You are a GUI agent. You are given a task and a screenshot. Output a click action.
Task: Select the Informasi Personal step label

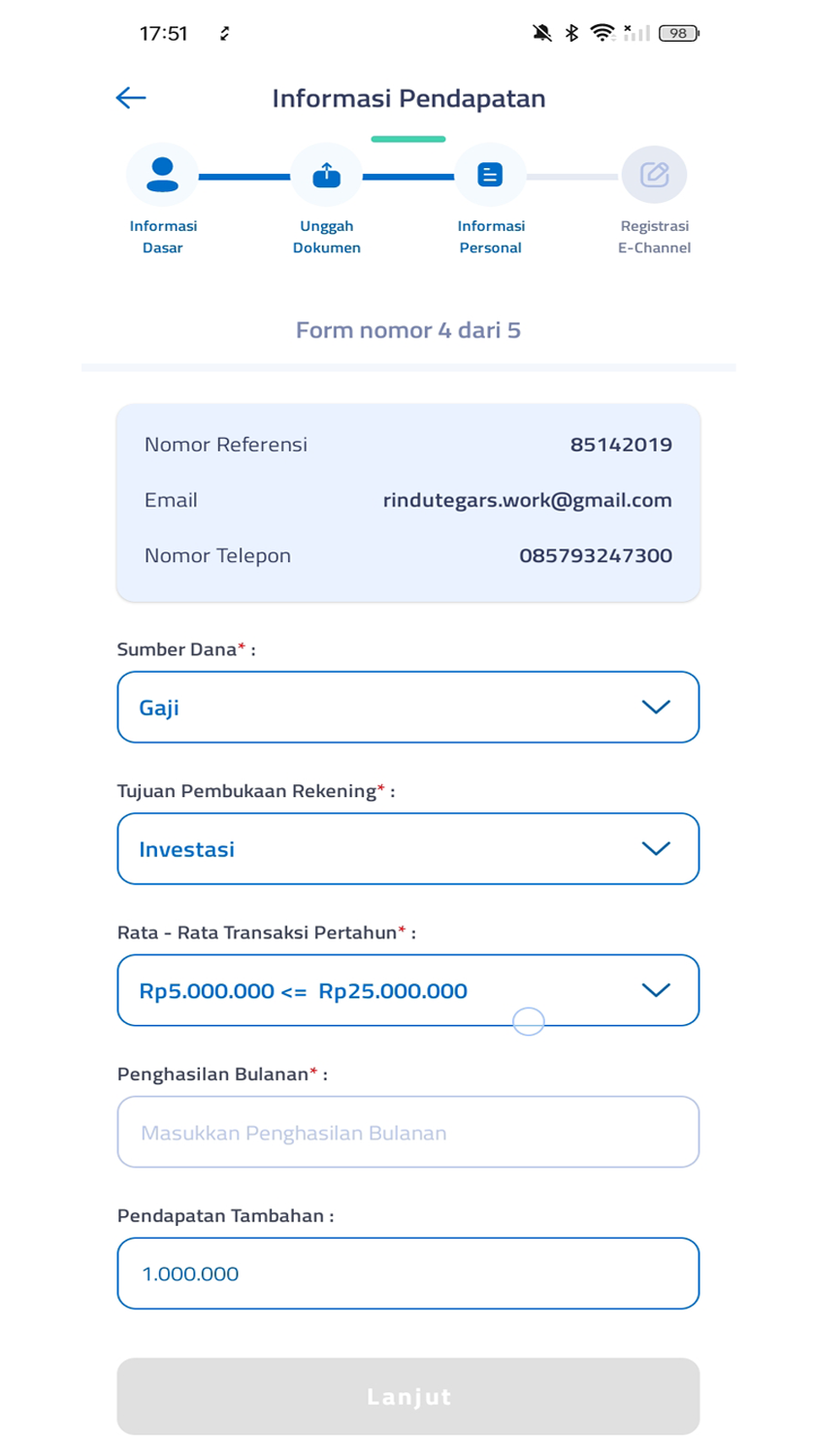[x=491, y=237]
